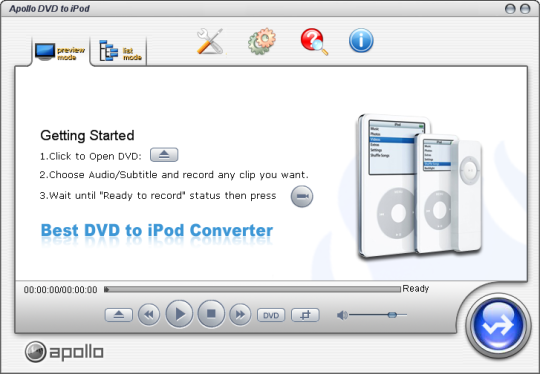
Task: Click the rewind button
Action: (x=149, y=314)
